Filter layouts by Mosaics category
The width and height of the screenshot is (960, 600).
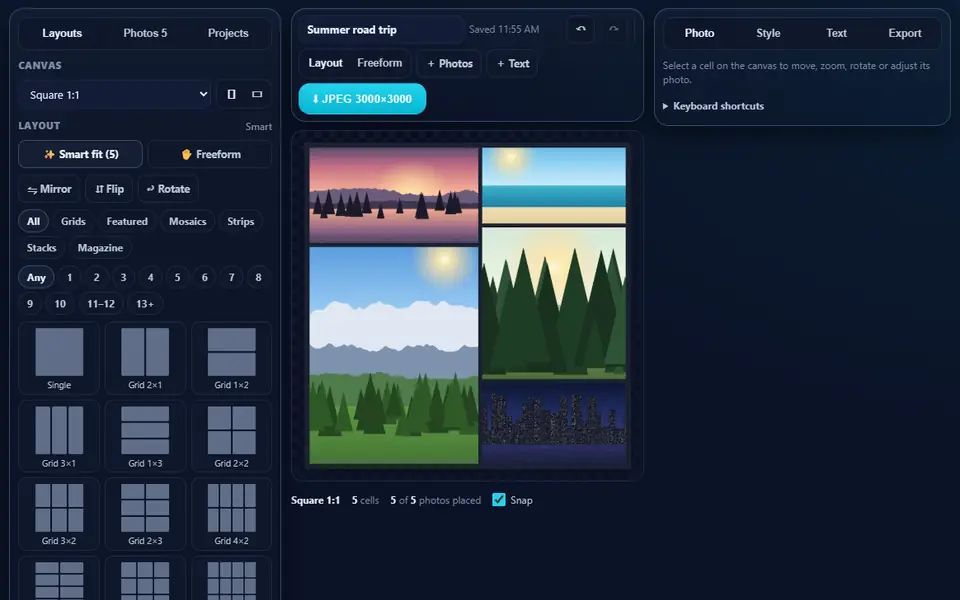[187, 221]
